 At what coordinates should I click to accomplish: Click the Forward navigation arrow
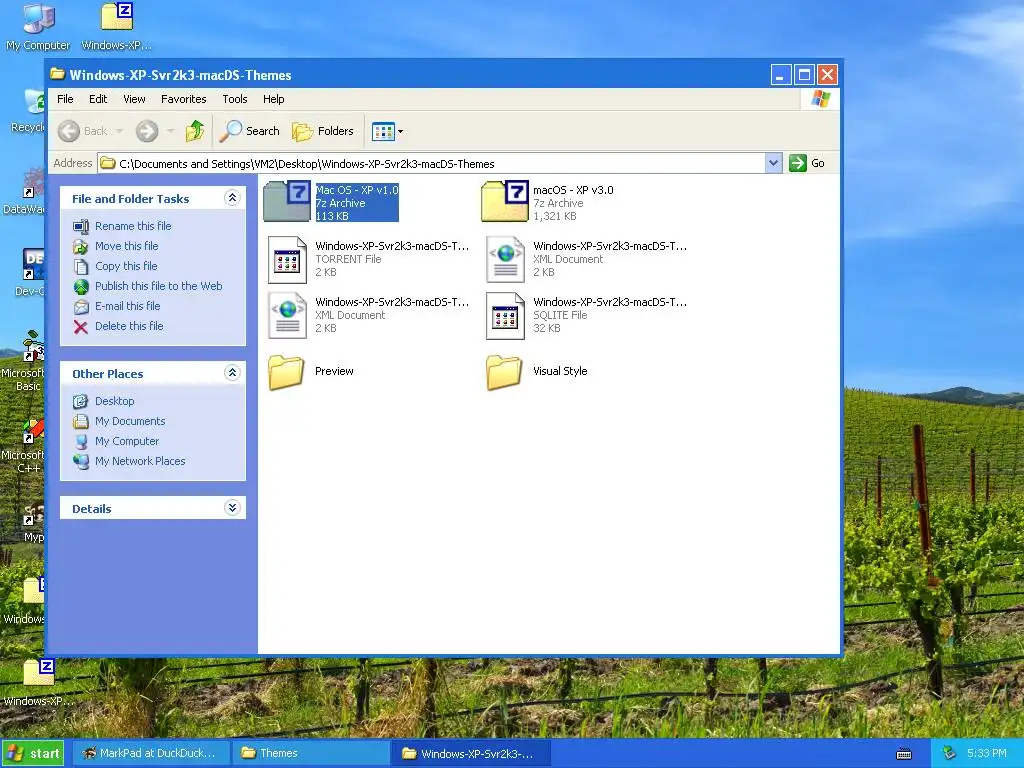tap(147, 131)
